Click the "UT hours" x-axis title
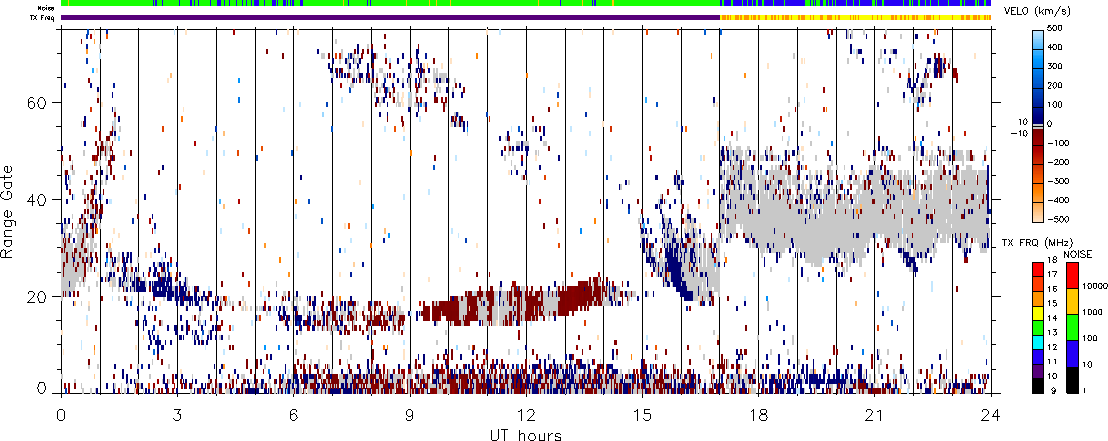Image resolution: width=1108 pixels, height=441 pixels. pyautogui.click(x=526, y=433)
